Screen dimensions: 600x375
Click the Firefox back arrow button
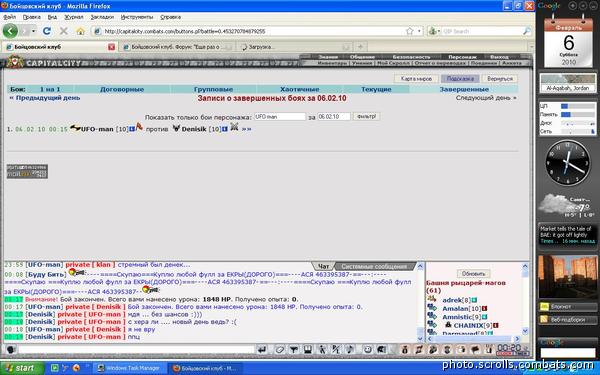click(10, 31)
